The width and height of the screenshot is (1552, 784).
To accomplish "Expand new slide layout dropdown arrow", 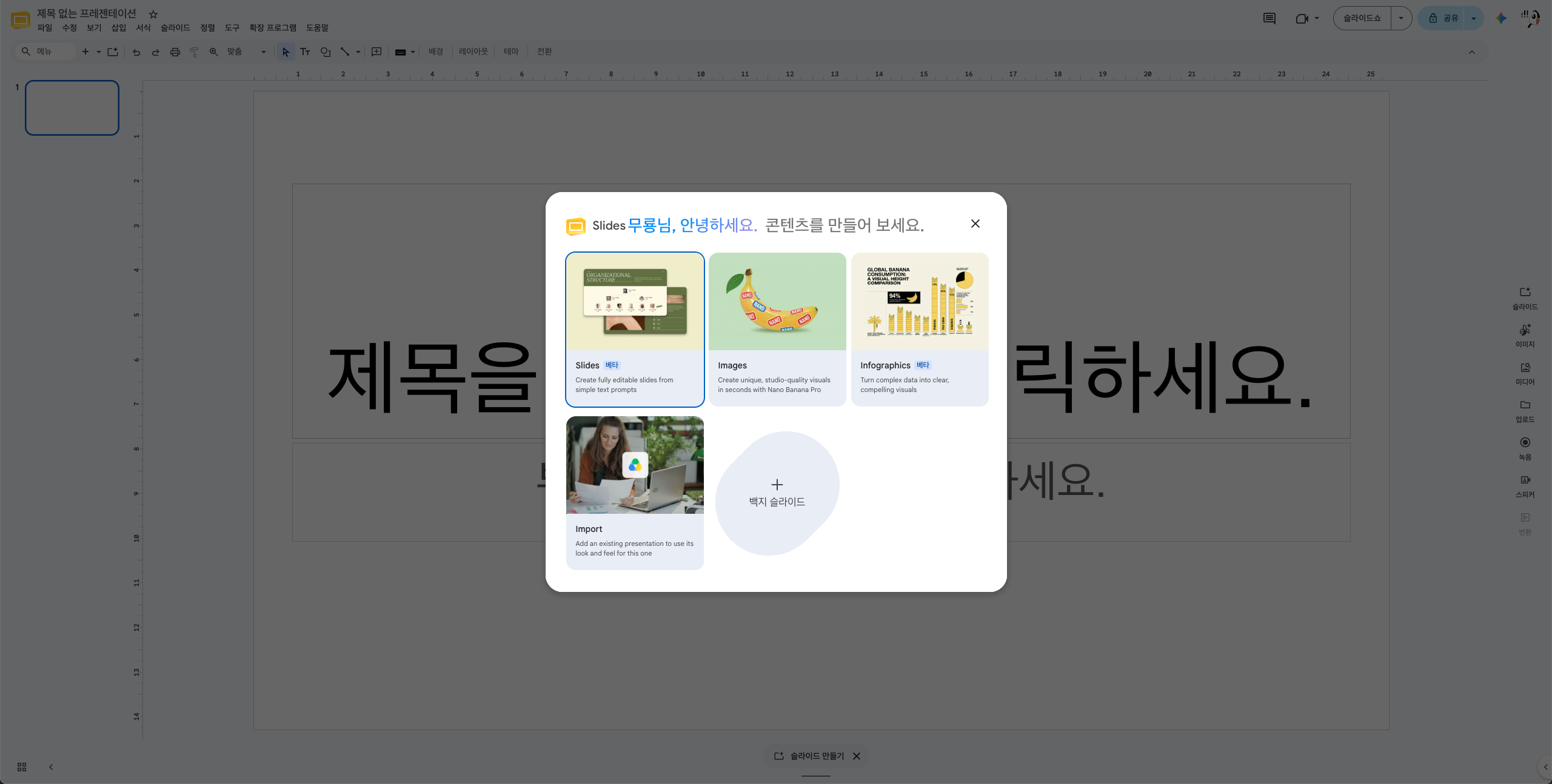I will [98, 52].
